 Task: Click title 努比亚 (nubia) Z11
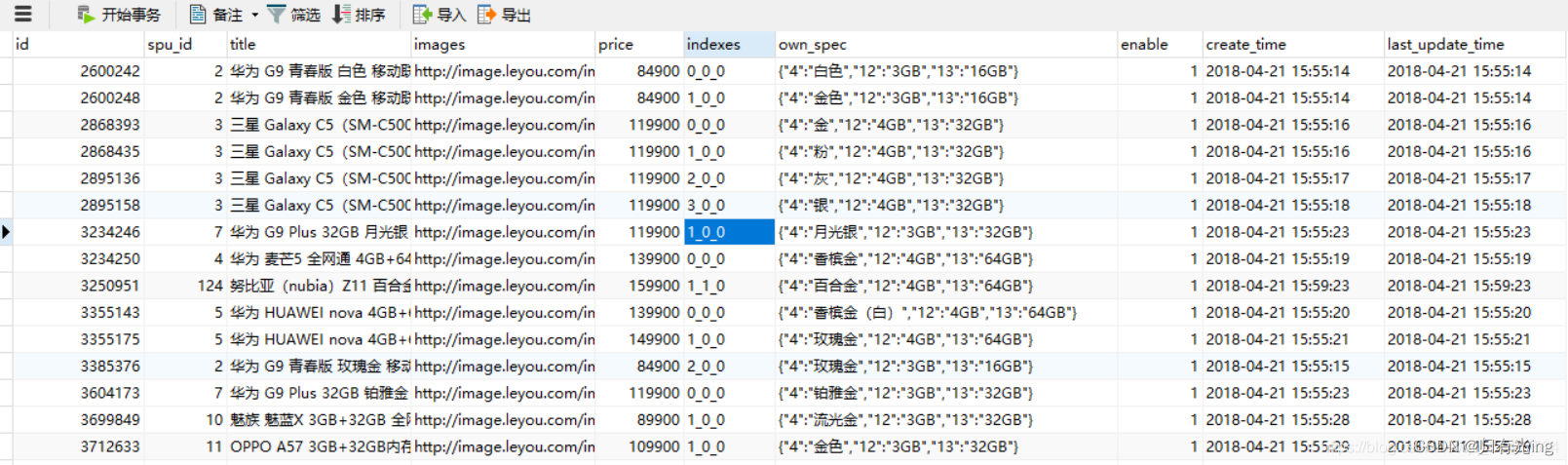point(319,286)
